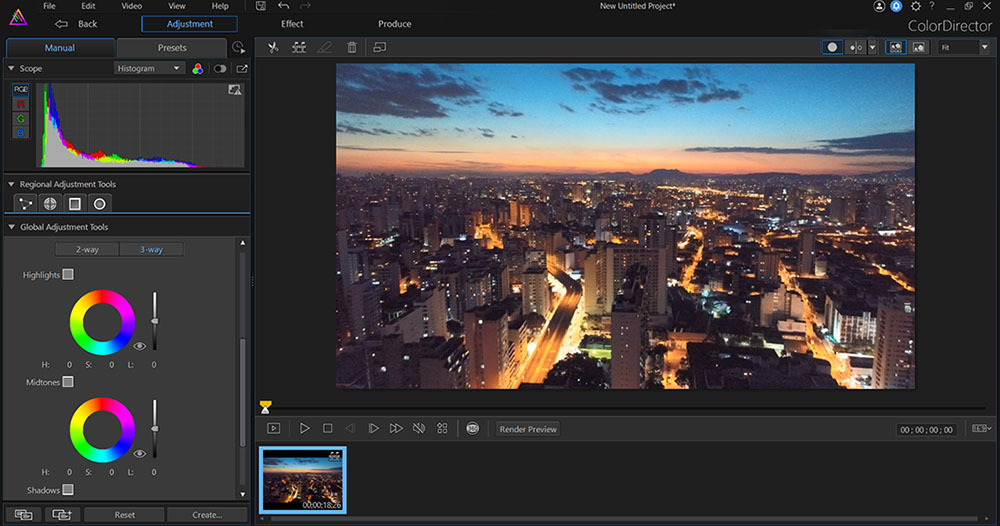Collapse the Global Adjustment Tools section
The height and width of the screenshot is (526, 1000).
11,226
